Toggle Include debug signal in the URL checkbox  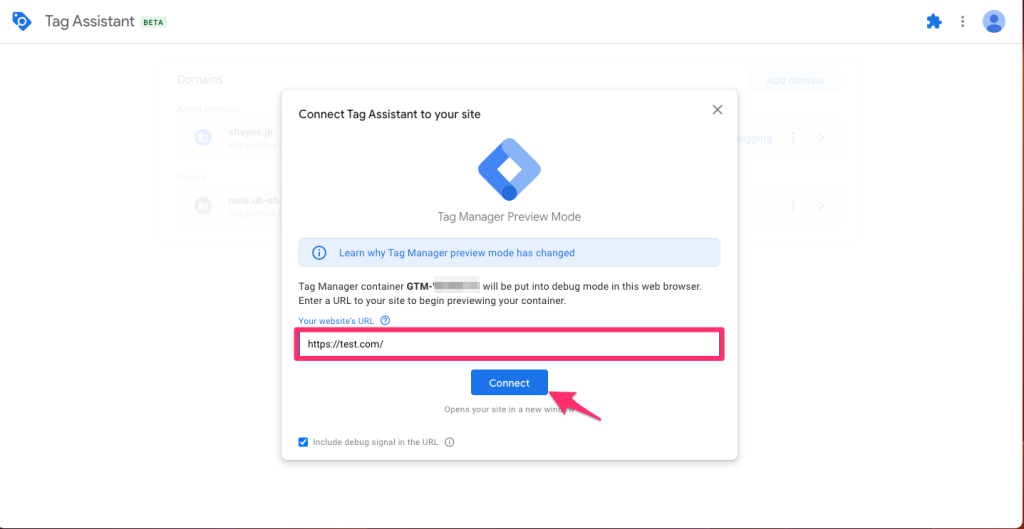303,442
